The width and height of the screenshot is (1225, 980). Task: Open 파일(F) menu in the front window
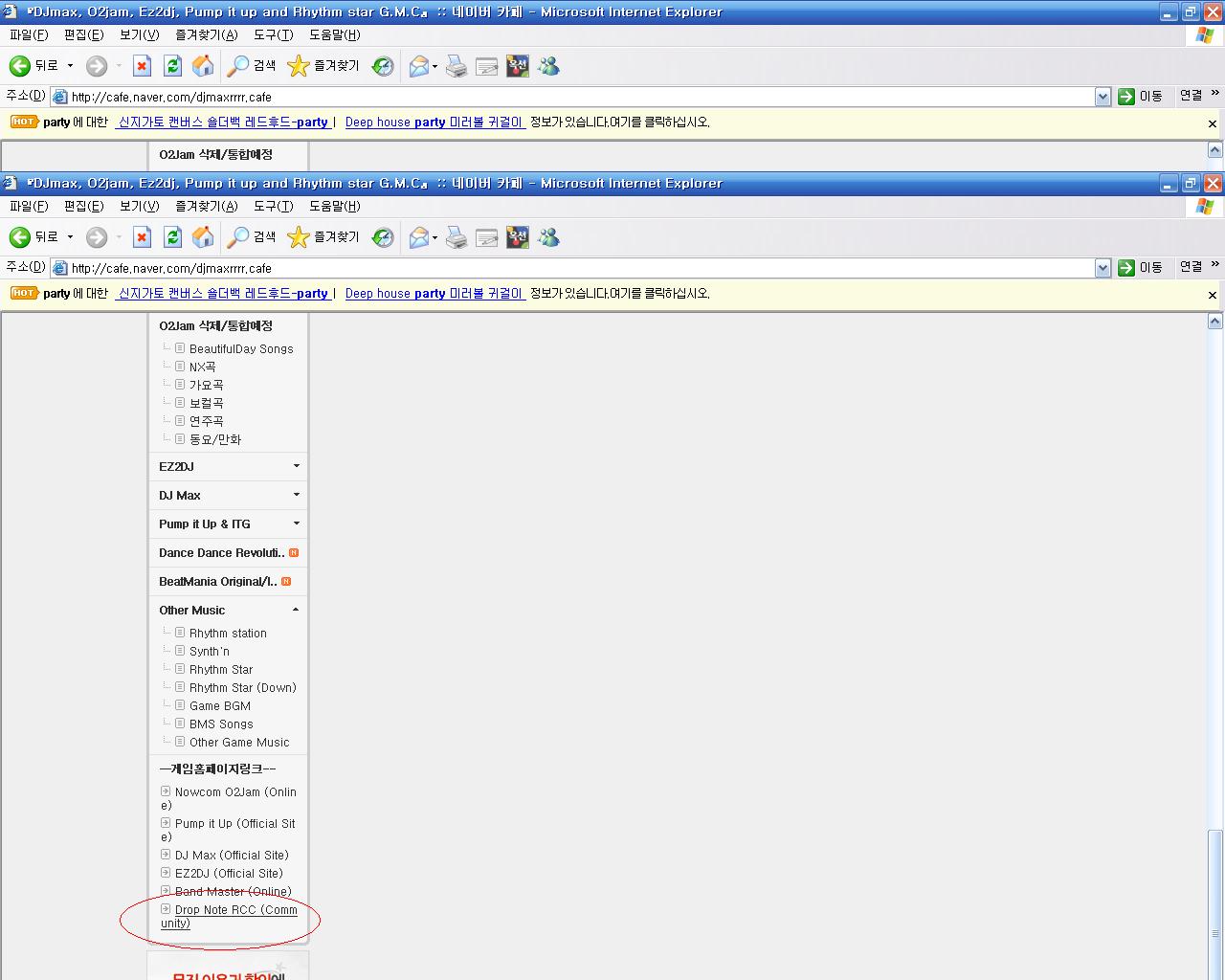pyautogui.click(x=29, y=206)
